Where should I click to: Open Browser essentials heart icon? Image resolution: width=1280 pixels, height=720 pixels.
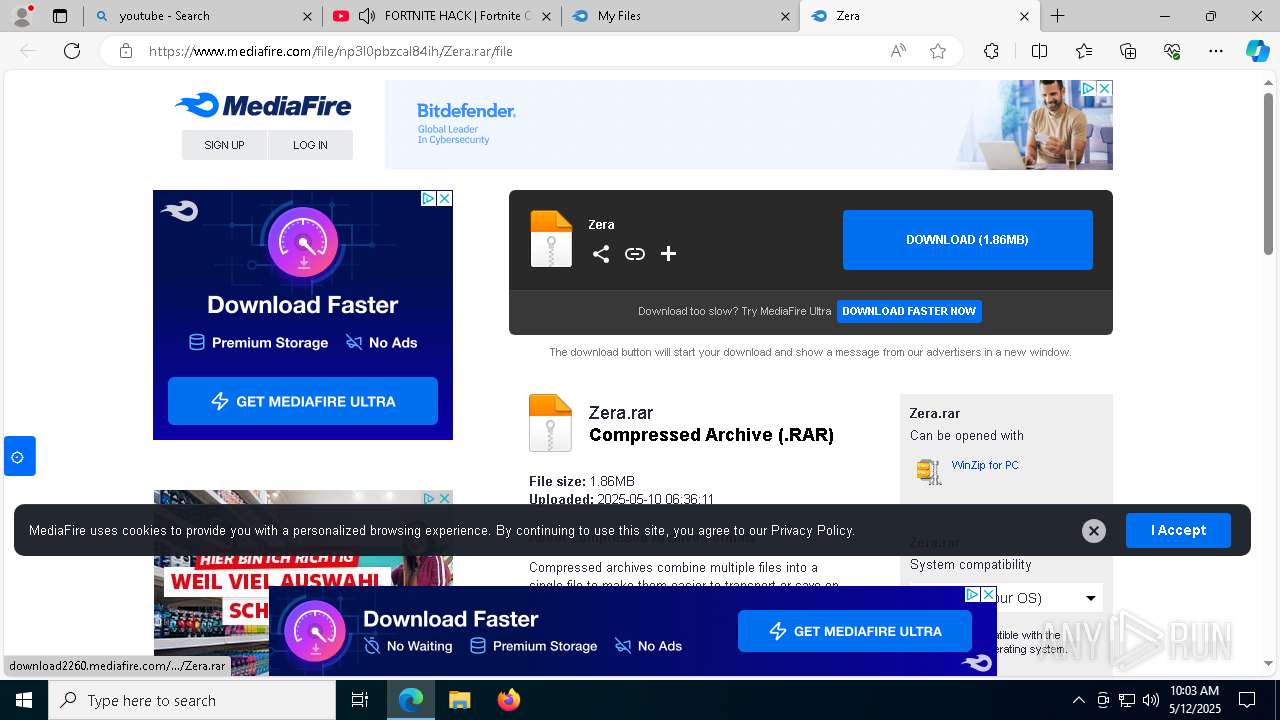1172,51
